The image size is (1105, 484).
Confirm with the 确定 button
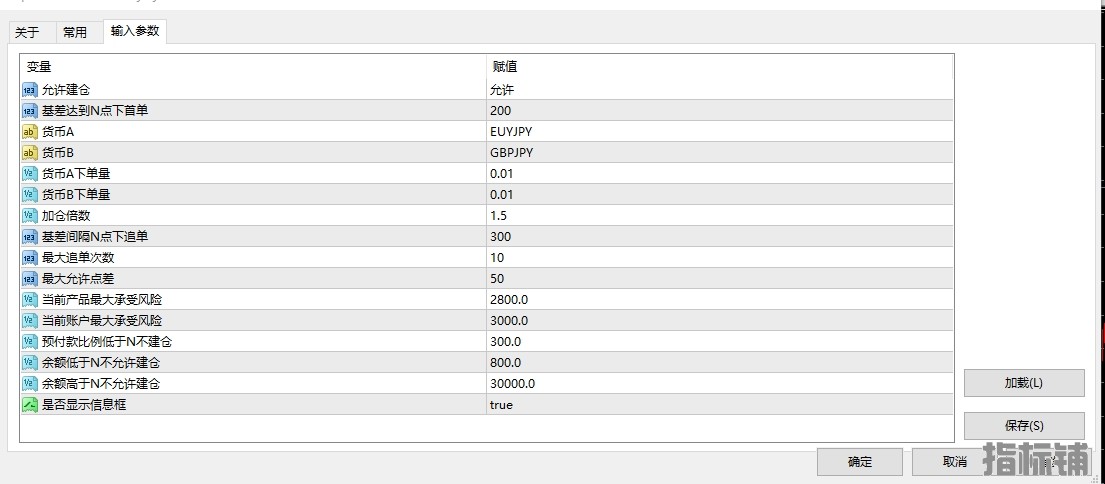tap(860, 462)
